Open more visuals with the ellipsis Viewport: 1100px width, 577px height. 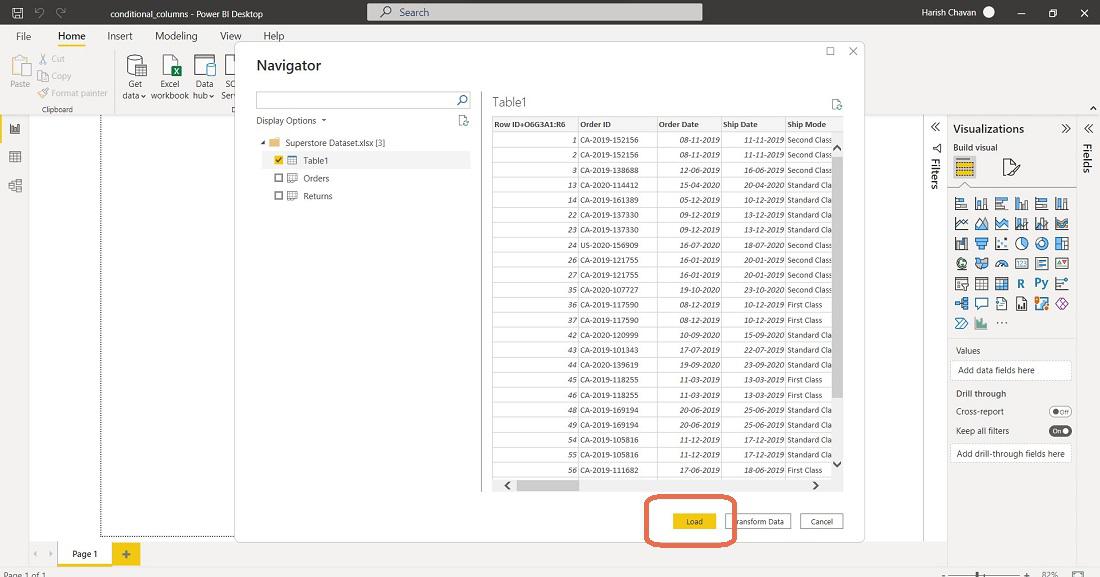tap(1001, 323)
